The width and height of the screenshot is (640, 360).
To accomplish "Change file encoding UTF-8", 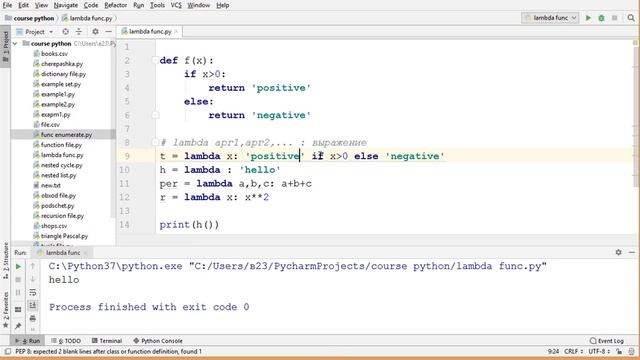I will [599, 351].
